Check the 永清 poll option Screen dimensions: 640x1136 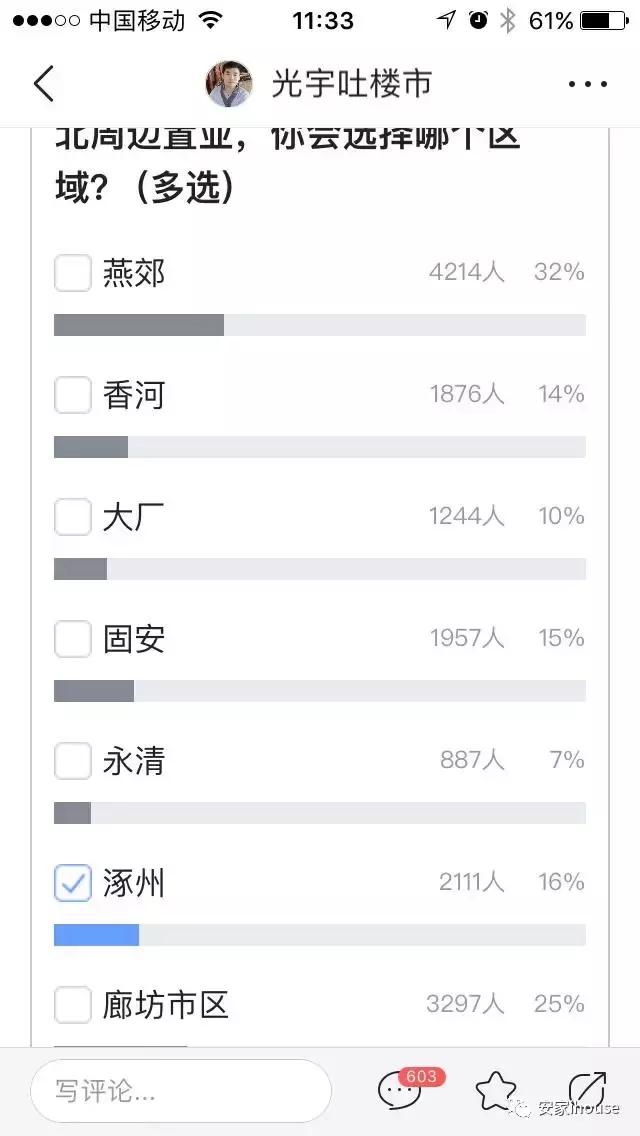(72, 762)
